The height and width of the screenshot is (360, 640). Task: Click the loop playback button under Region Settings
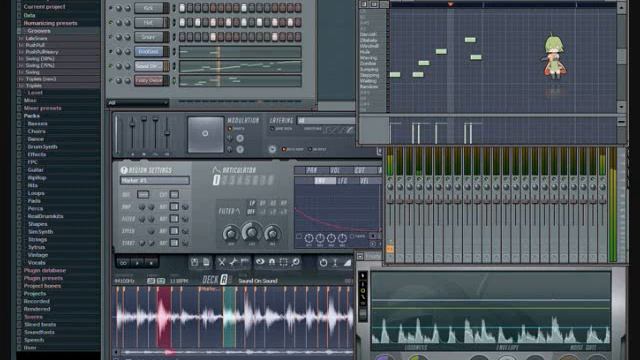[123, 263]
